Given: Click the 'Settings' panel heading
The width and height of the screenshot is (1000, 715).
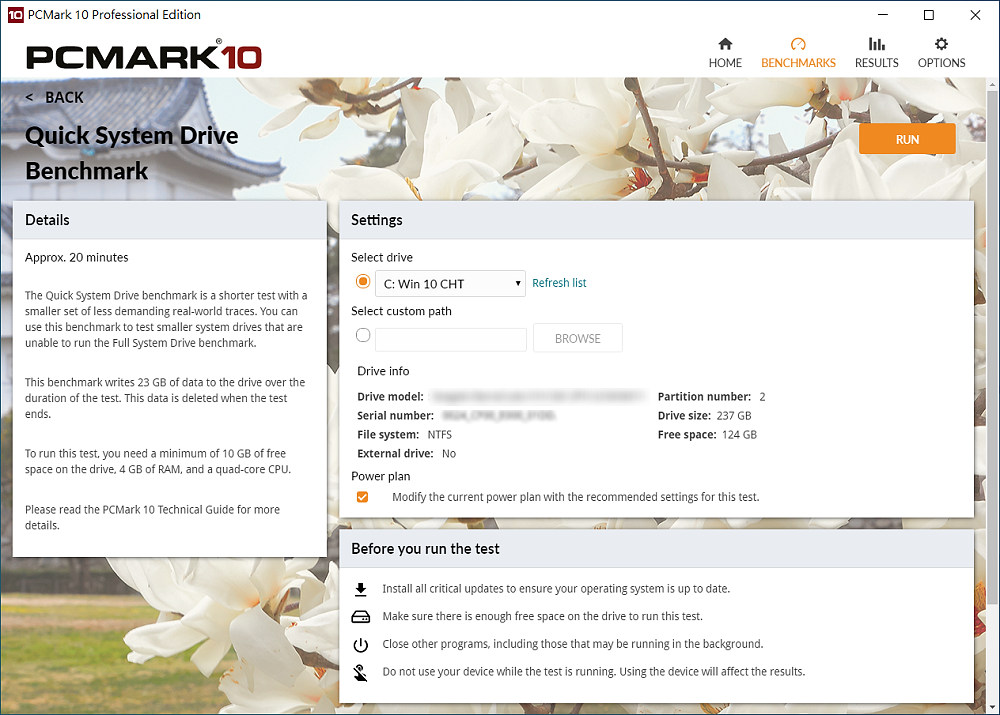Looking at the screenshot, I should point(377,220).
